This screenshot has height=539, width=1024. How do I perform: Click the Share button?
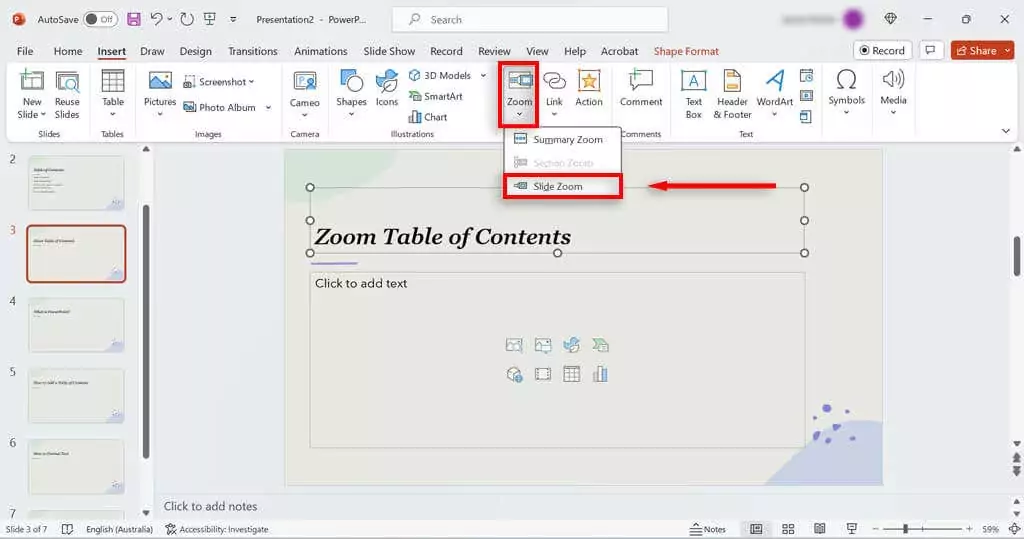975,50
